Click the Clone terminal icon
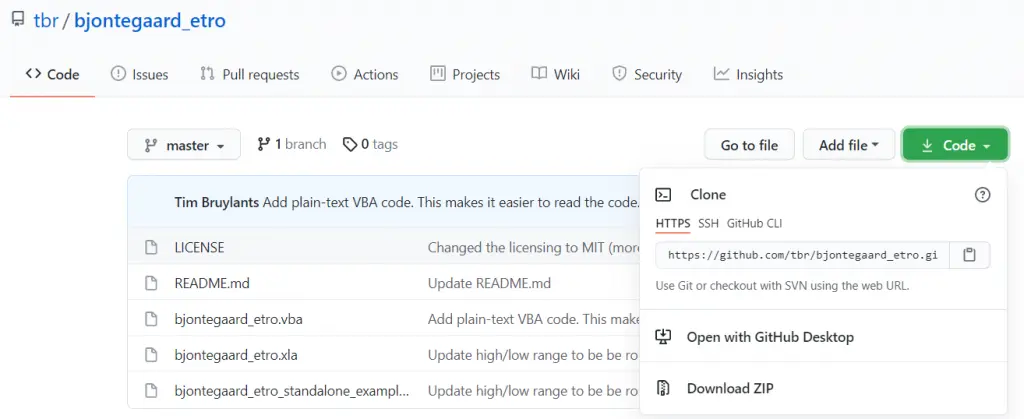Image resolution: width=1024 pixels, height=419 pixels. pyautogui.click(x=663, y=194)
